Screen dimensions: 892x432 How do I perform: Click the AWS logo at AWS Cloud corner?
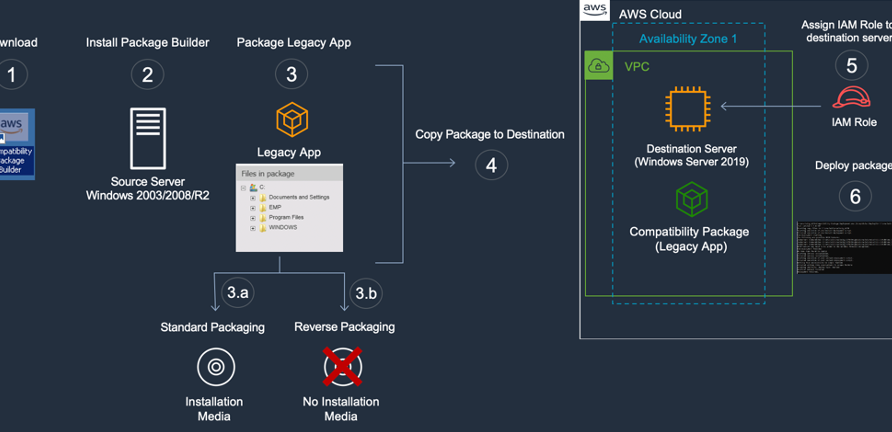click(x=595, y=10)
